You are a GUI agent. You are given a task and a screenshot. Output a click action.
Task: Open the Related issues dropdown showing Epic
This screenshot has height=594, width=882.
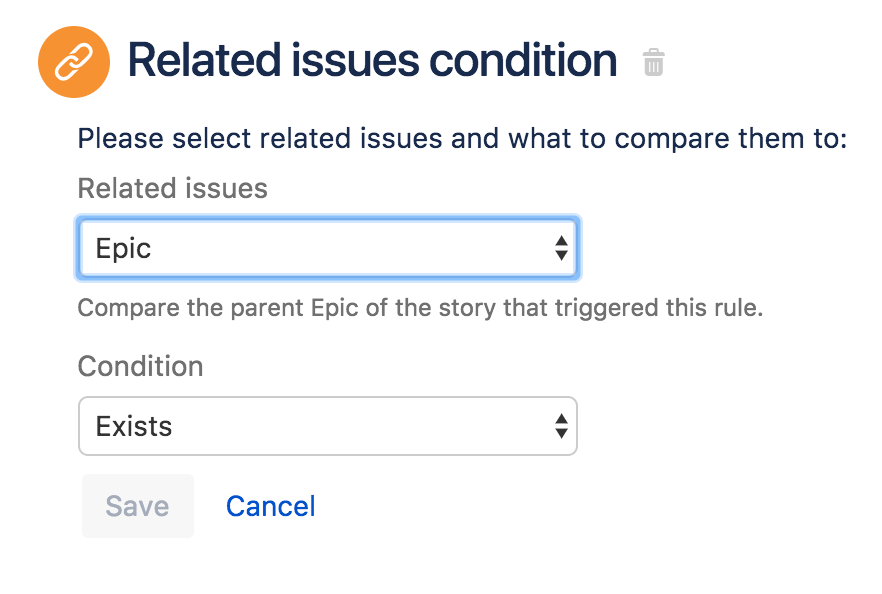[x=327, y=248]
